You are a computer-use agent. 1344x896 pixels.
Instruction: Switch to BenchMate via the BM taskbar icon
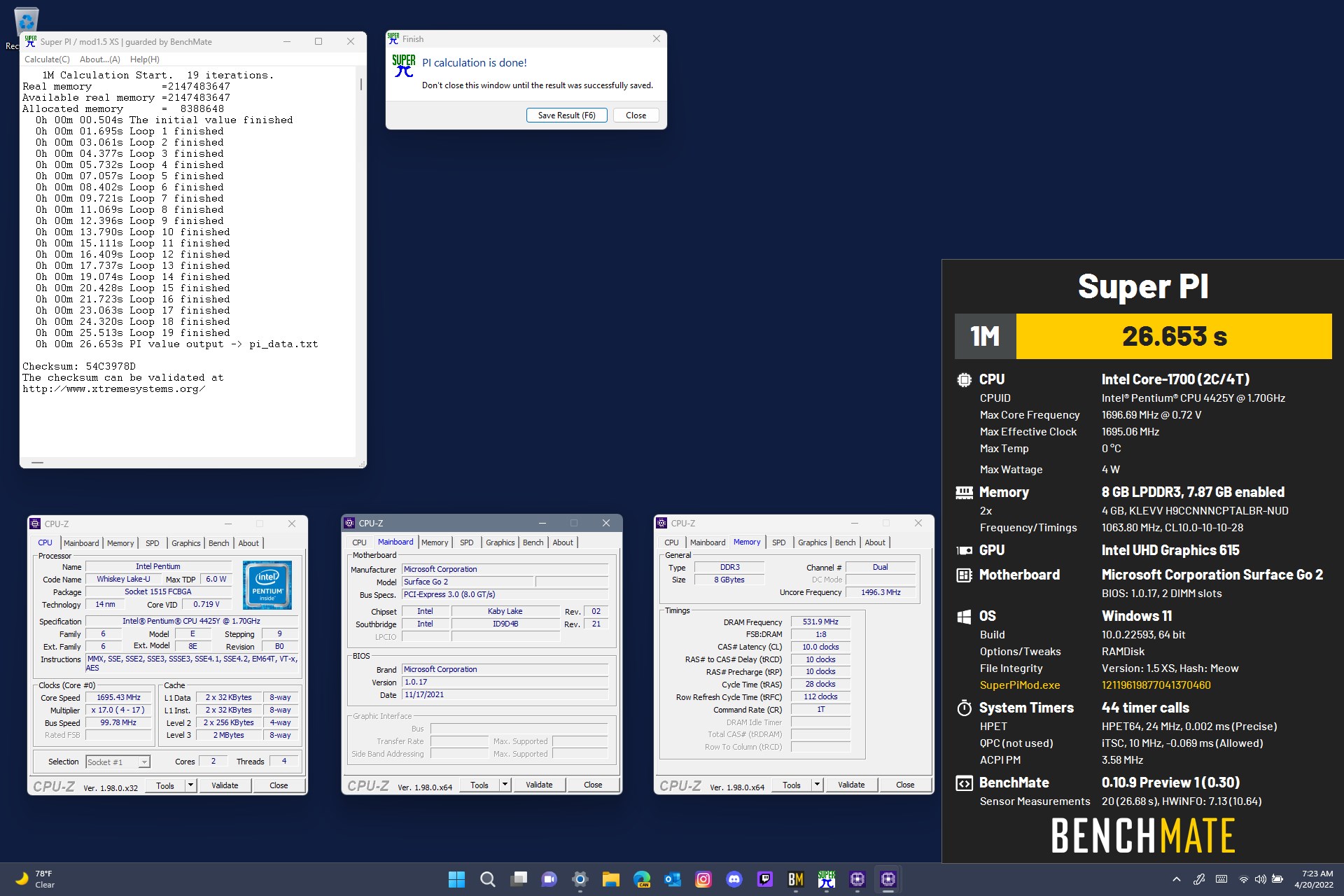tap(796, 879)
